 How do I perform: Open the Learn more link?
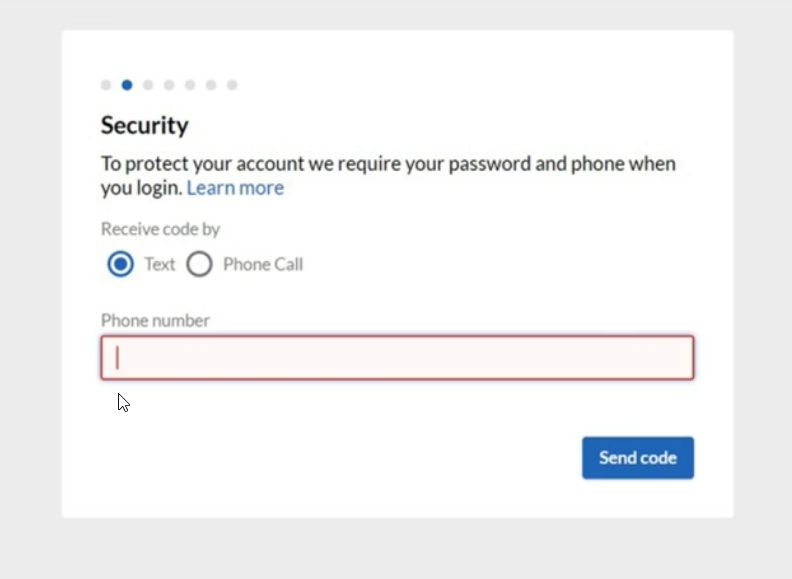(235, 188)
